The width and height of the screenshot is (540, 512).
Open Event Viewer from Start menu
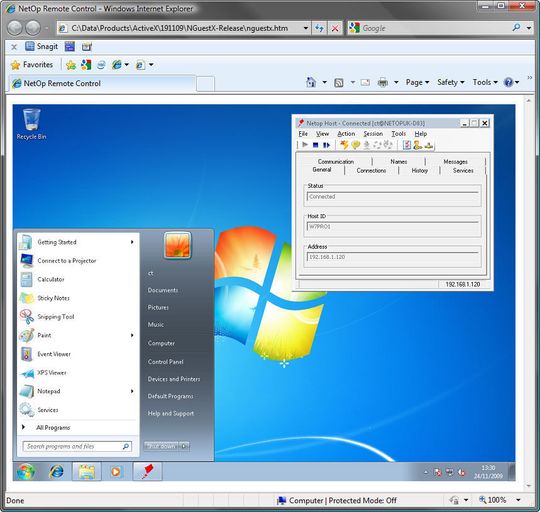tap(54, 354)
